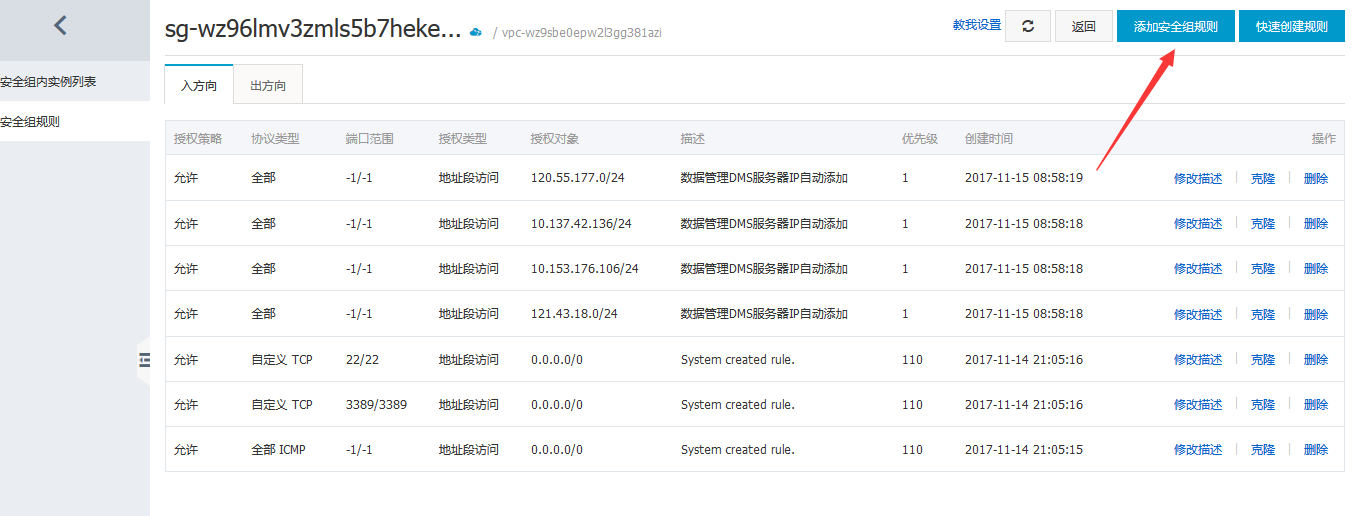This screenshot has width=1357, height=516.
Task: Click the 端口范围 column header
Action: [x=369, y=138]
